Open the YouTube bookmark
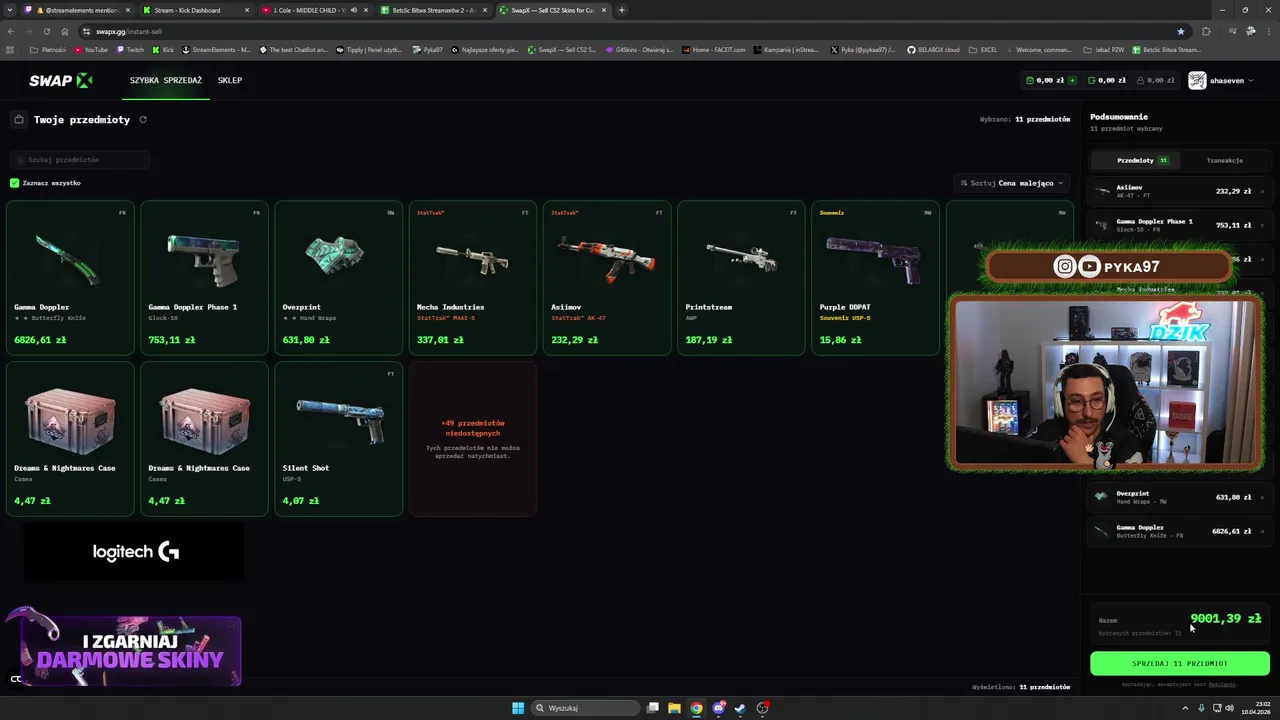The height and width of the screenshot is (720, 1280). tap(91, 50)
